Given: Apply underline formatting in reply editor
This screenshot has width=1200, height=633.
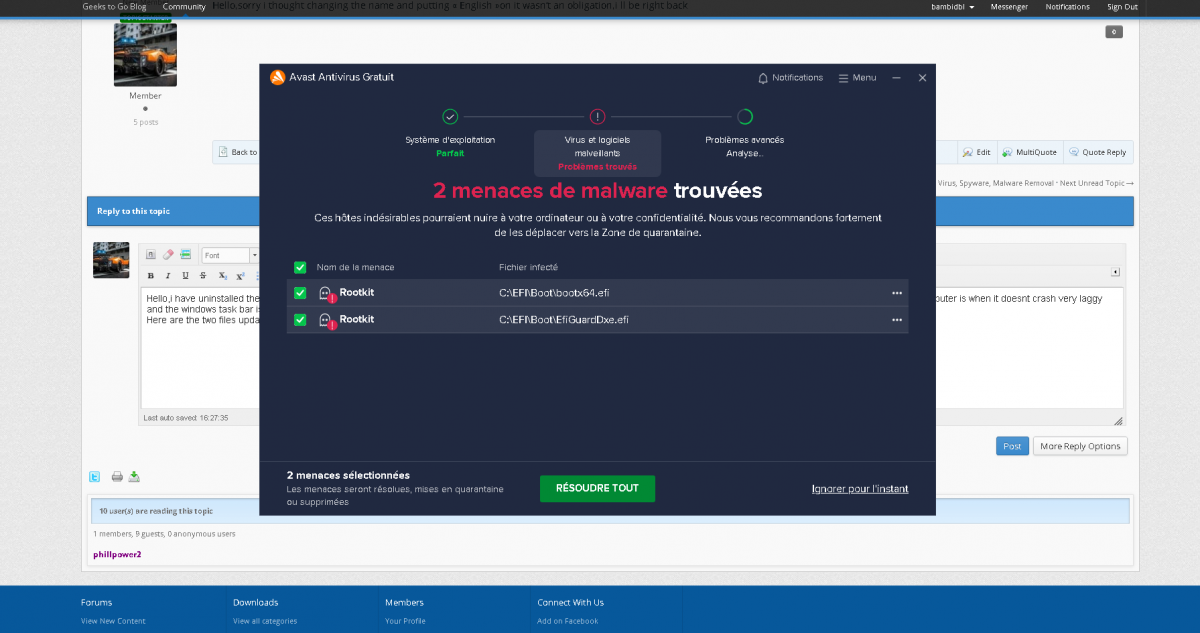Looking at the screenshot, I should 185,276.
